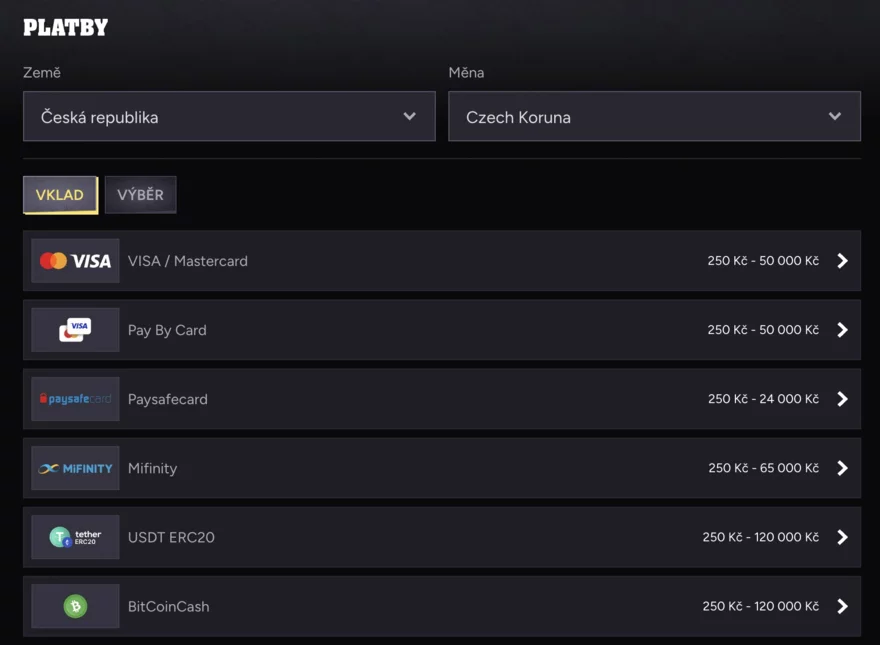Select the Mifinity payment label
Image resolution: width=880 pixels, height=645 pixels.
click(153, 468)
